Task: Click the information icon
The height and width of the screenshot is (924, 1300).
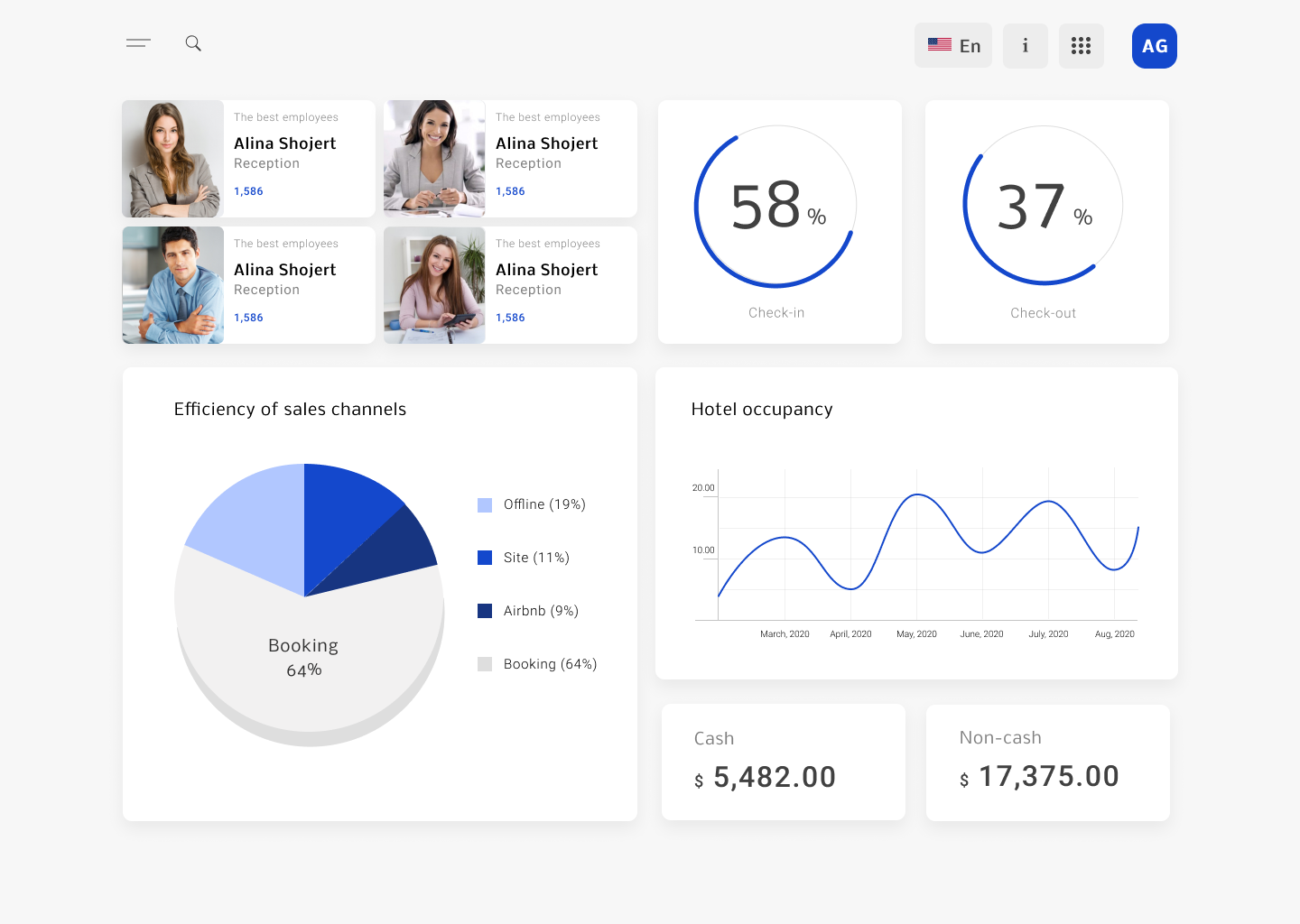Action: [x=1025, y=45]
